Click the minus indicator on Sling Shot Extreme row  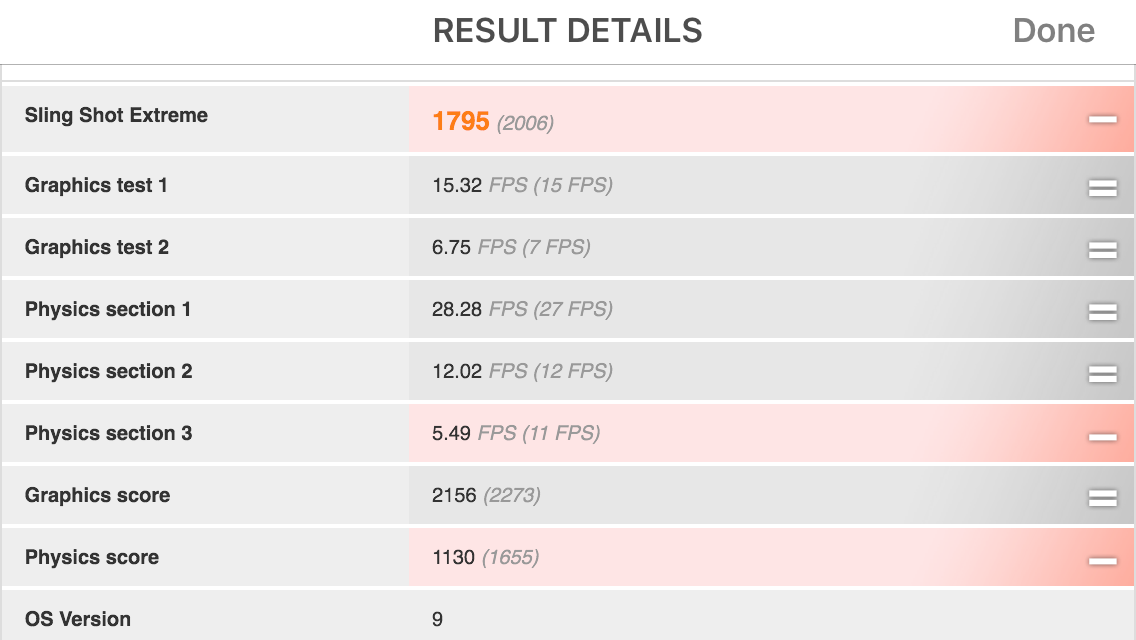coord(1103,120)
